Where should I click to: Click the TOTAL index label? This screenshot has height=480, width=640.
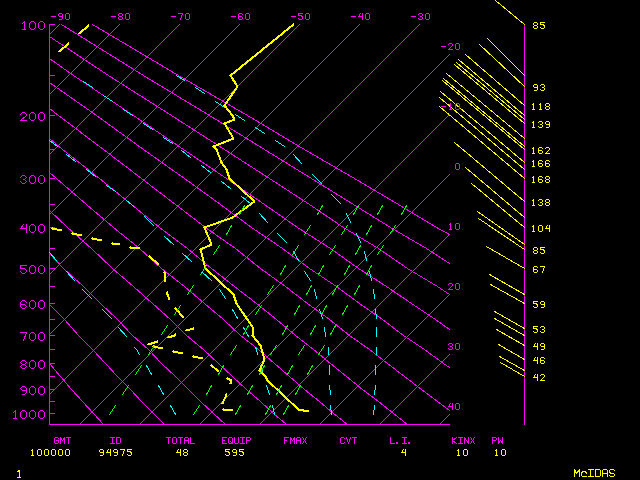pyautogui.click(x=181, y=440)
